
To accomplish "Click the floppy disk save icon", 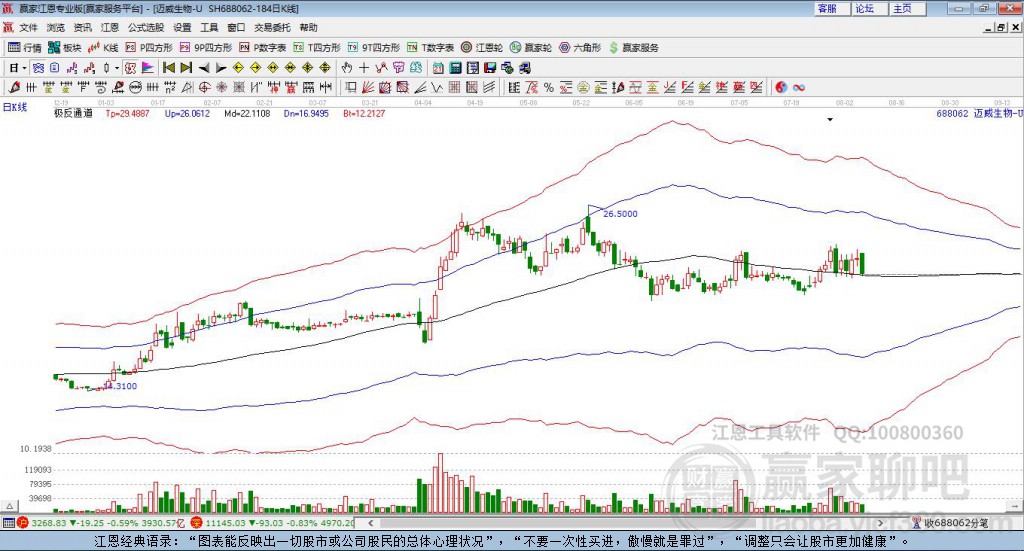I will [490, 67].
